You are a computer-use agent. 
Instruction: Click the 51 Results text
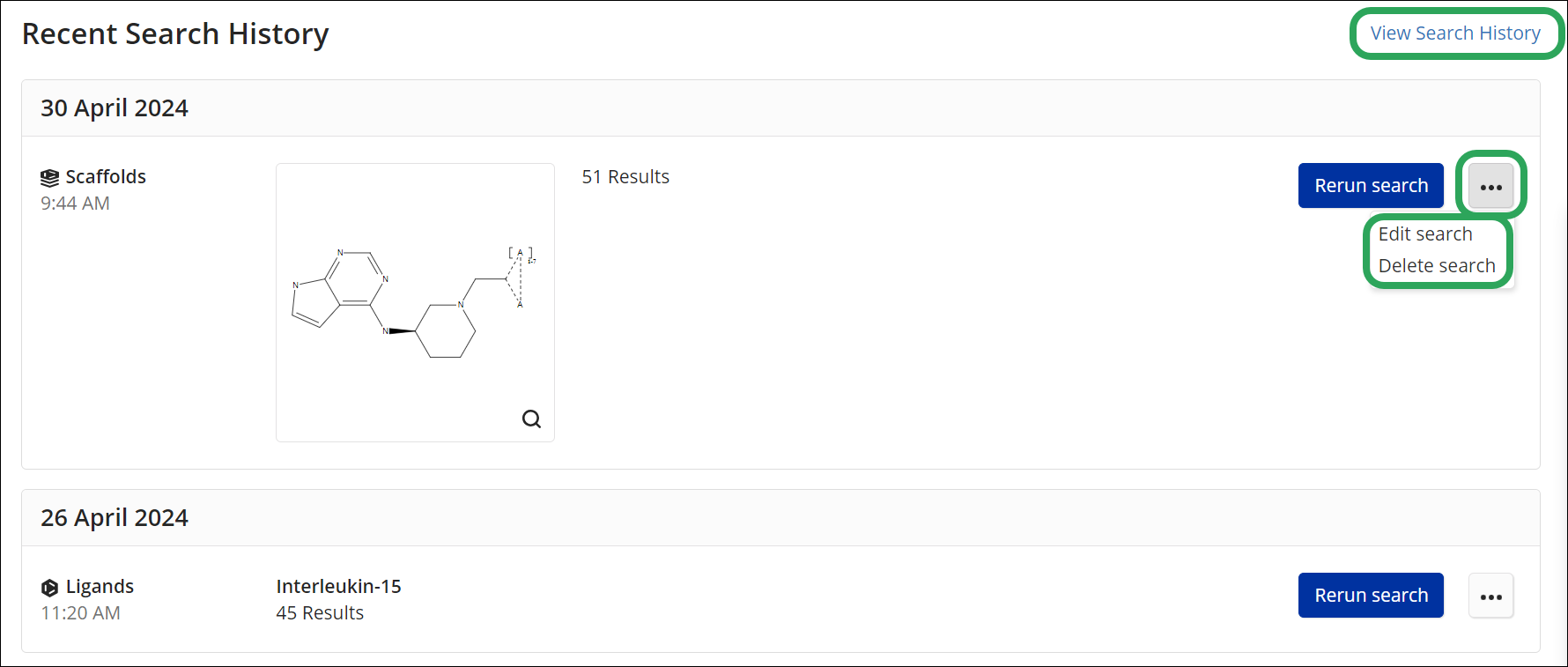625,177
